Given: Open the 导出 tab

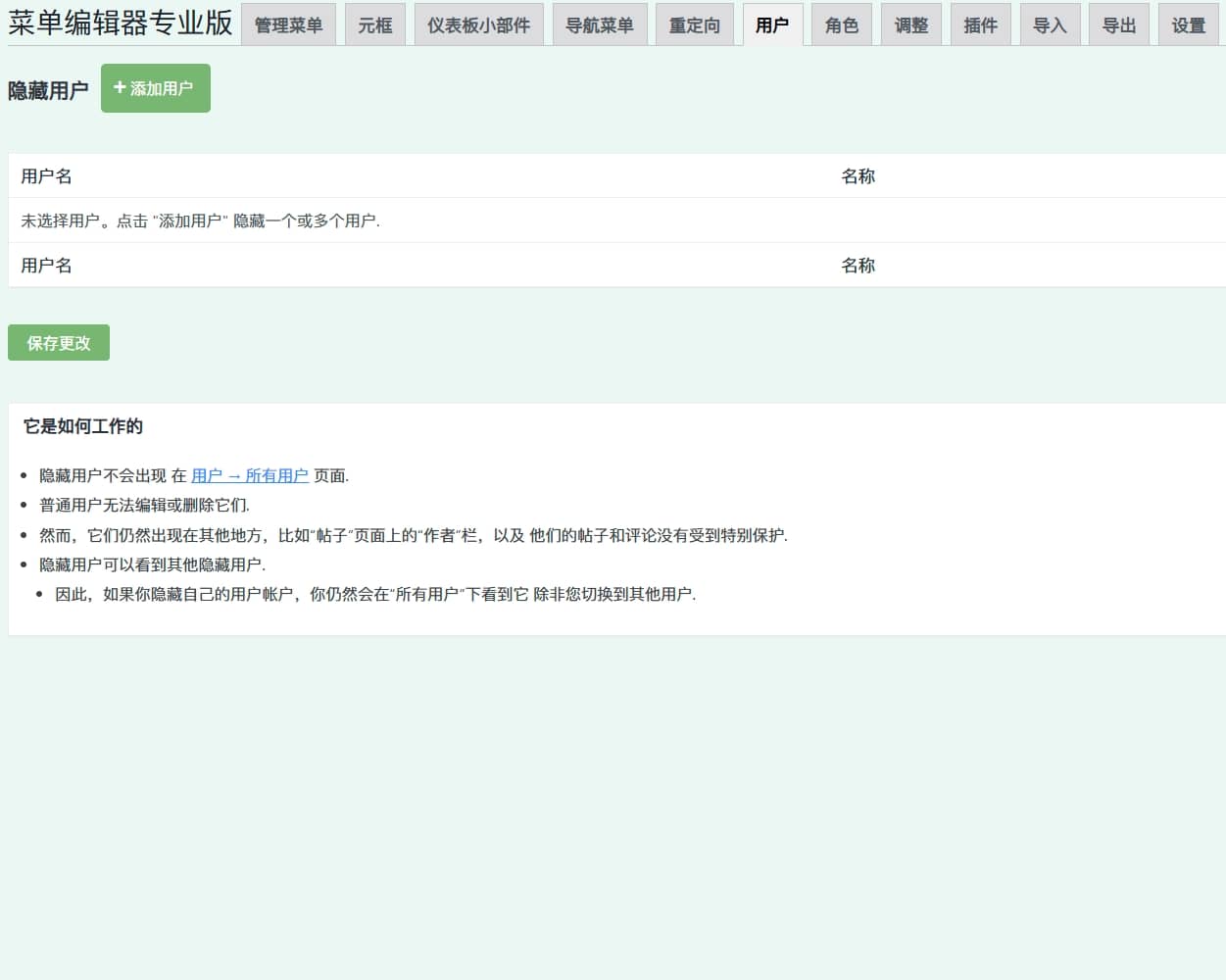Looking at the screenshot, I should tap(1118, 25).
